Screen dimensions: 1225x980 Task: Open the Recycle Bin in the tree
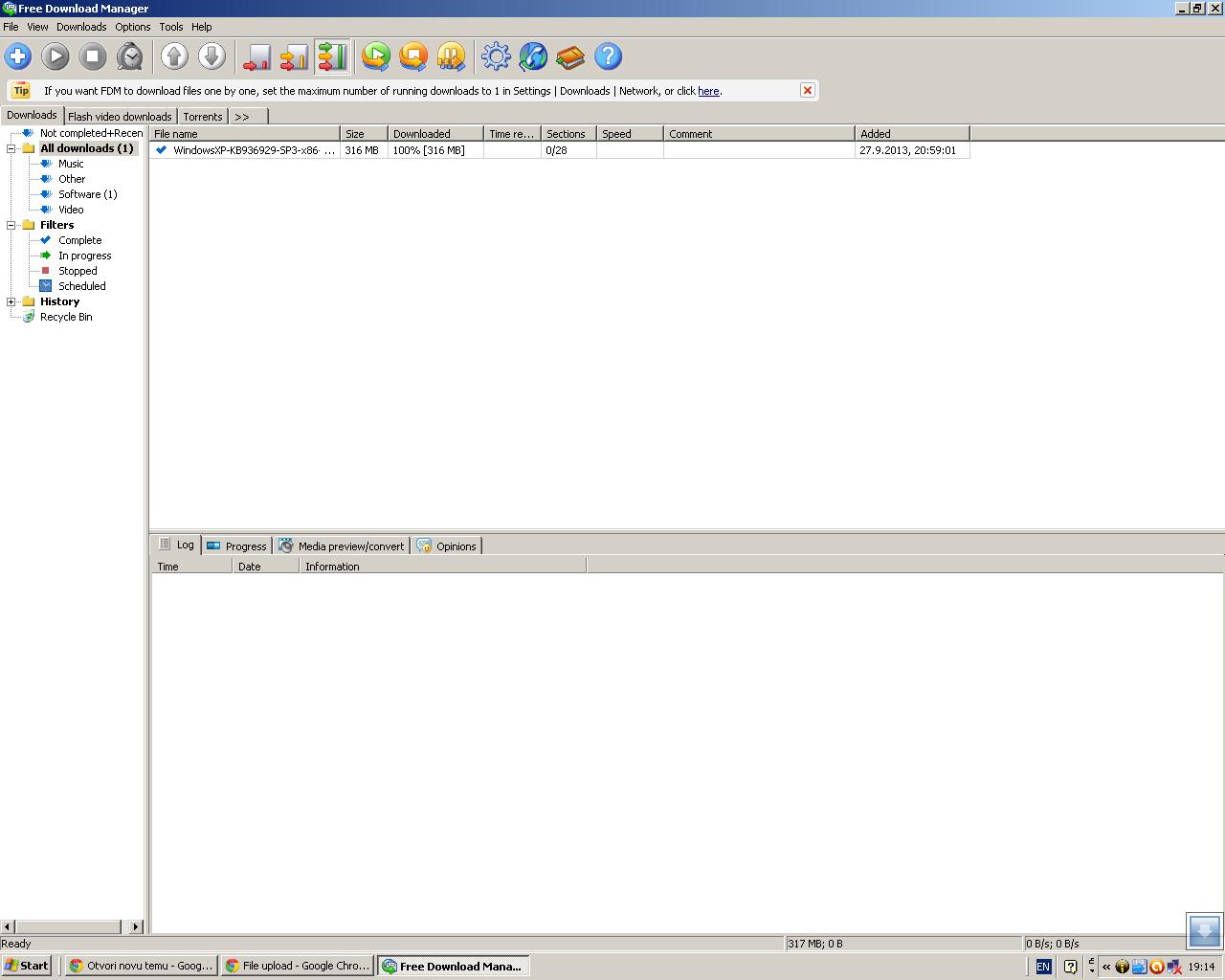[x=66, y=317]
